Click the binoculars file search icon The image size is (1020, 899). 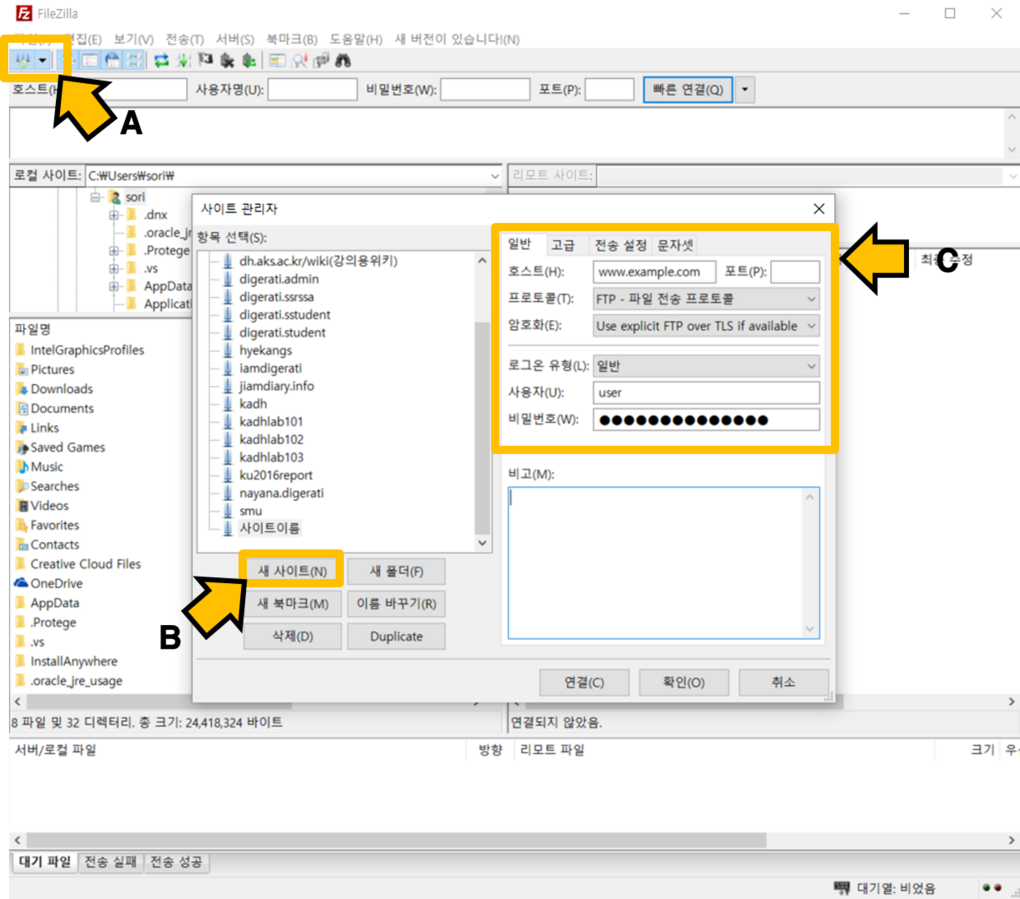point(343,61)
